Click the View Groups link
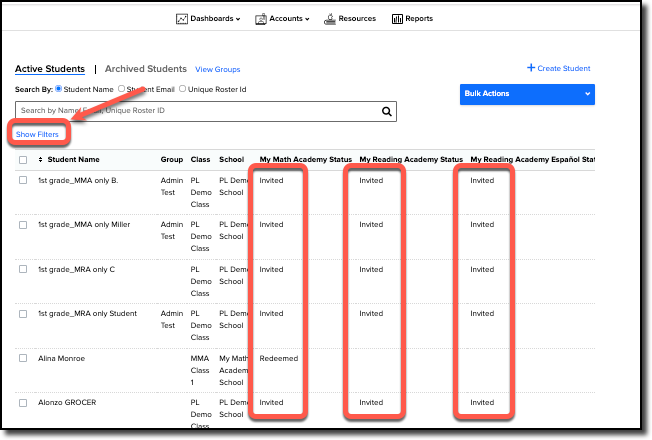This screenshot has height=440, width=652. (217, 69)
